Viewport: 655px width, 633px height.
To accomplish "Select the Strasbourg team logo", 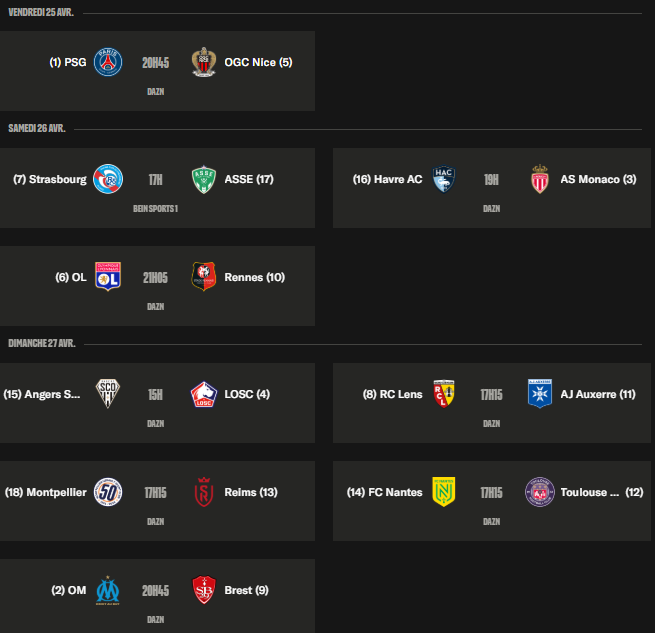I will pyautogui.click(x=108, y=179).
